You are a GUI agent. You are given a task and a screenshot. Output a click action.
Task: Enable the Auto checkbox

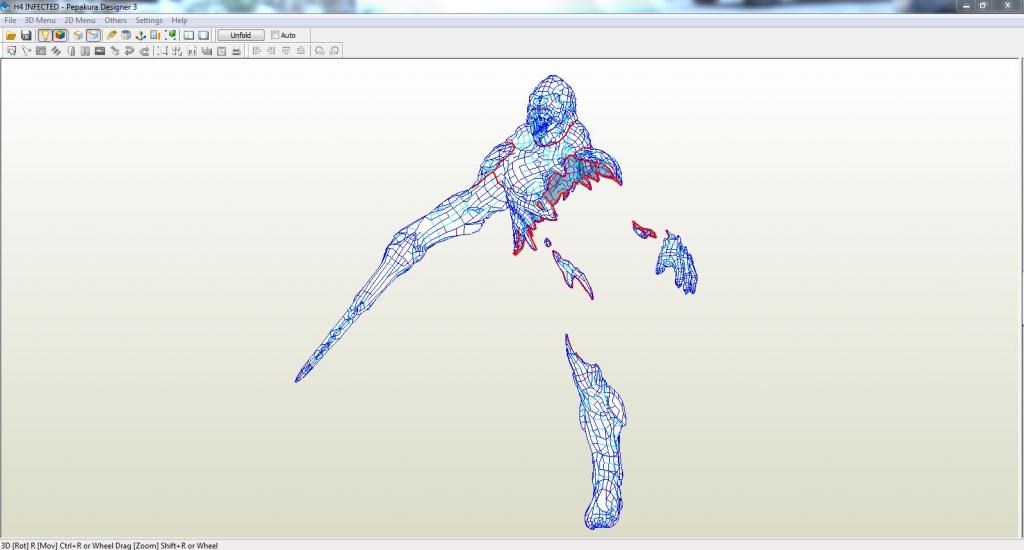click(275, 35)
